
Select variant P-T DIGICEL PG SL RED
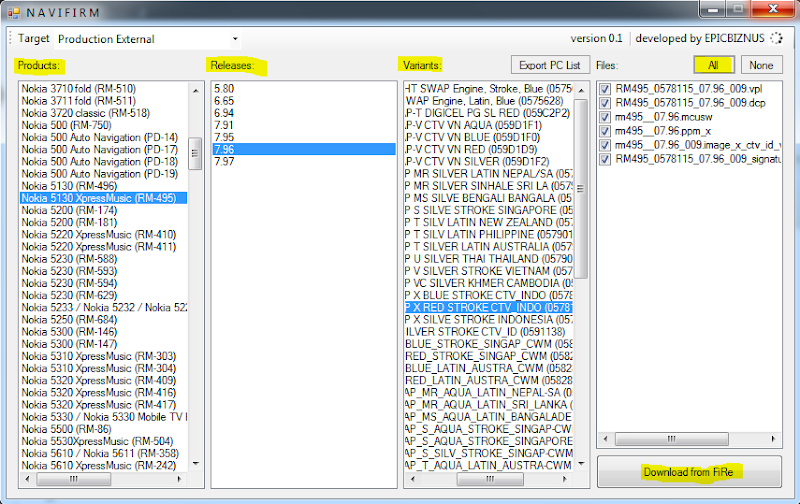click(489, 113)
